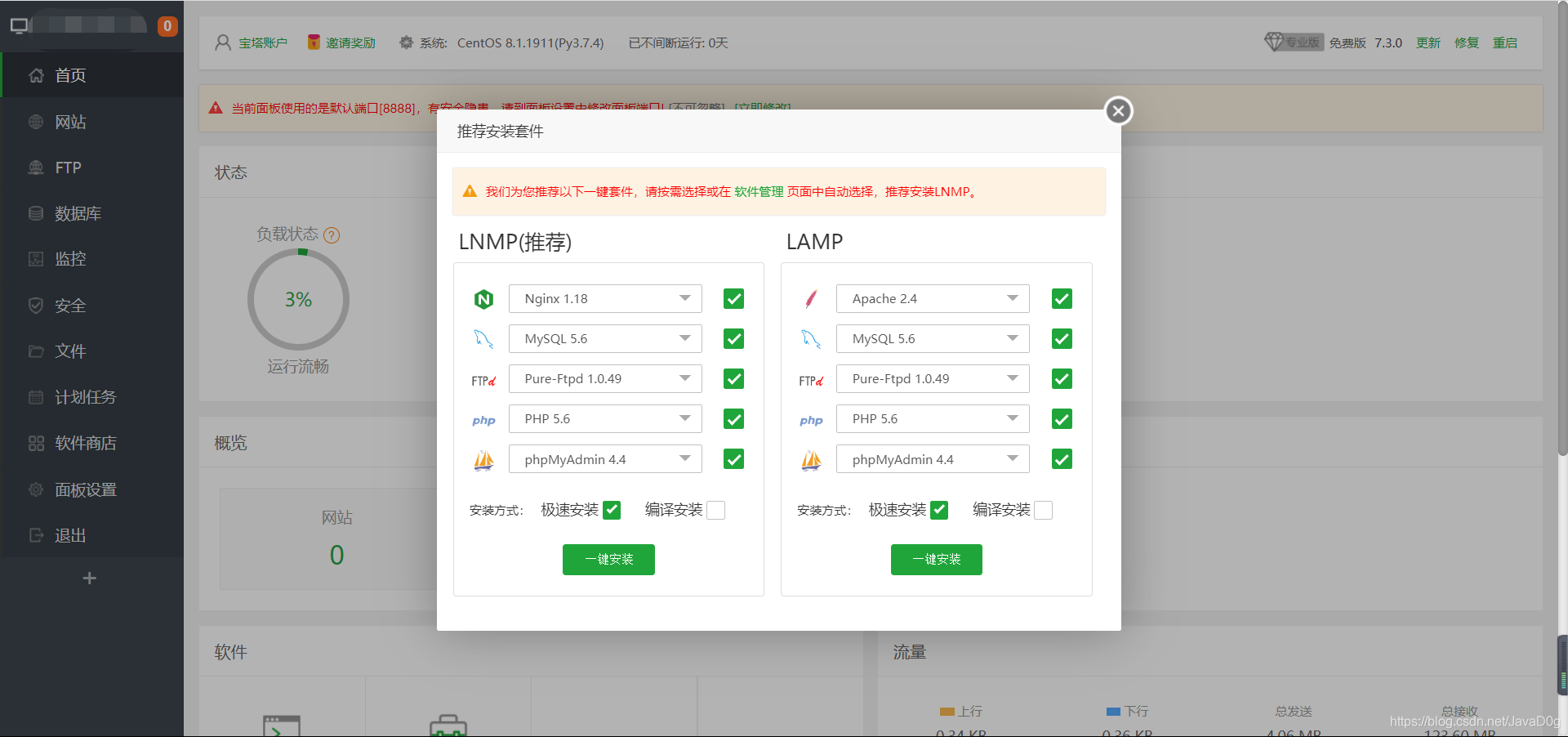1568x737 pixels.
Task: Click the Nginx logo icon in LNMP
Action: 483,299
